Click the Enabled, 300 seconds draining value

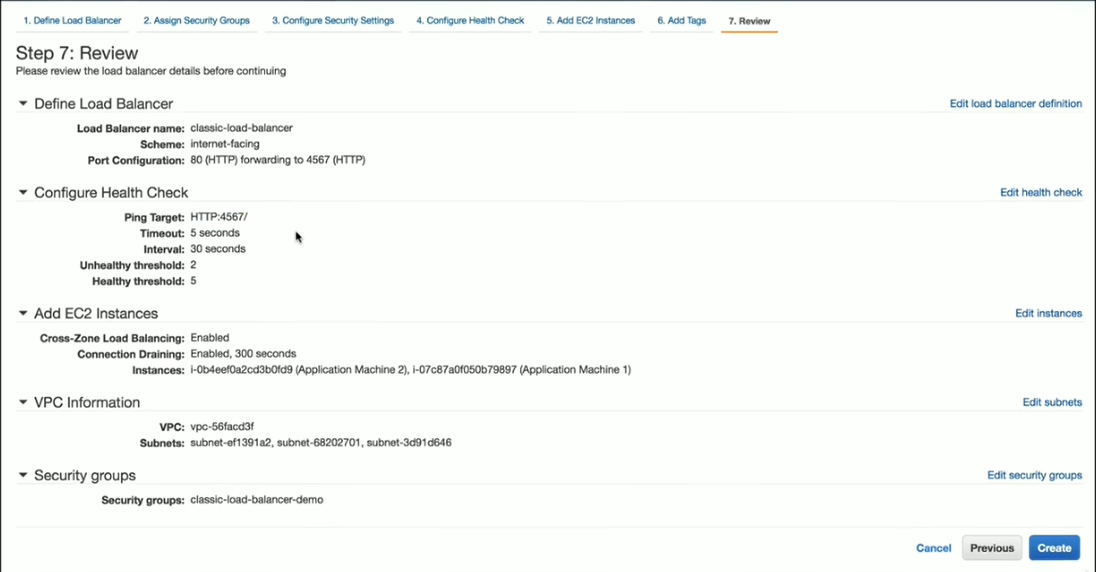click(x=243, y=354)
